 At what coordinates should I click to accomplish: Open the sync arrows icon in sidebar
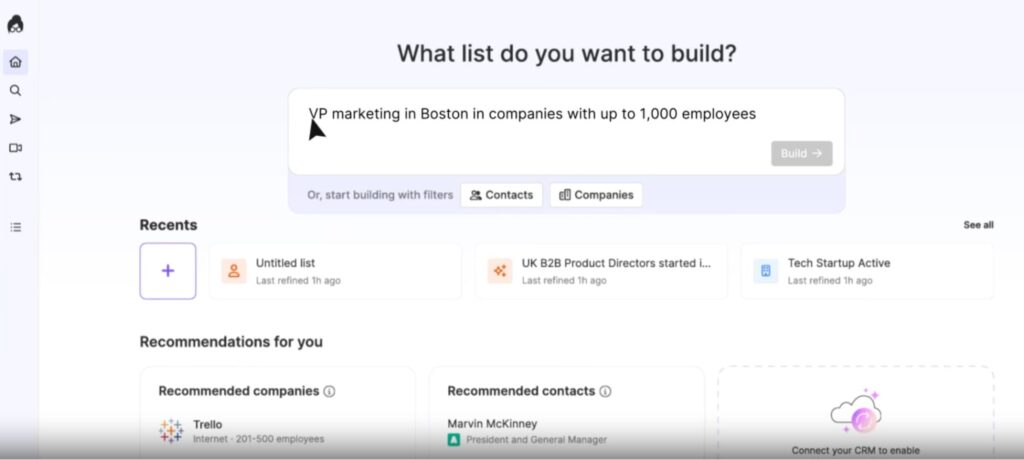pos(16,176)
